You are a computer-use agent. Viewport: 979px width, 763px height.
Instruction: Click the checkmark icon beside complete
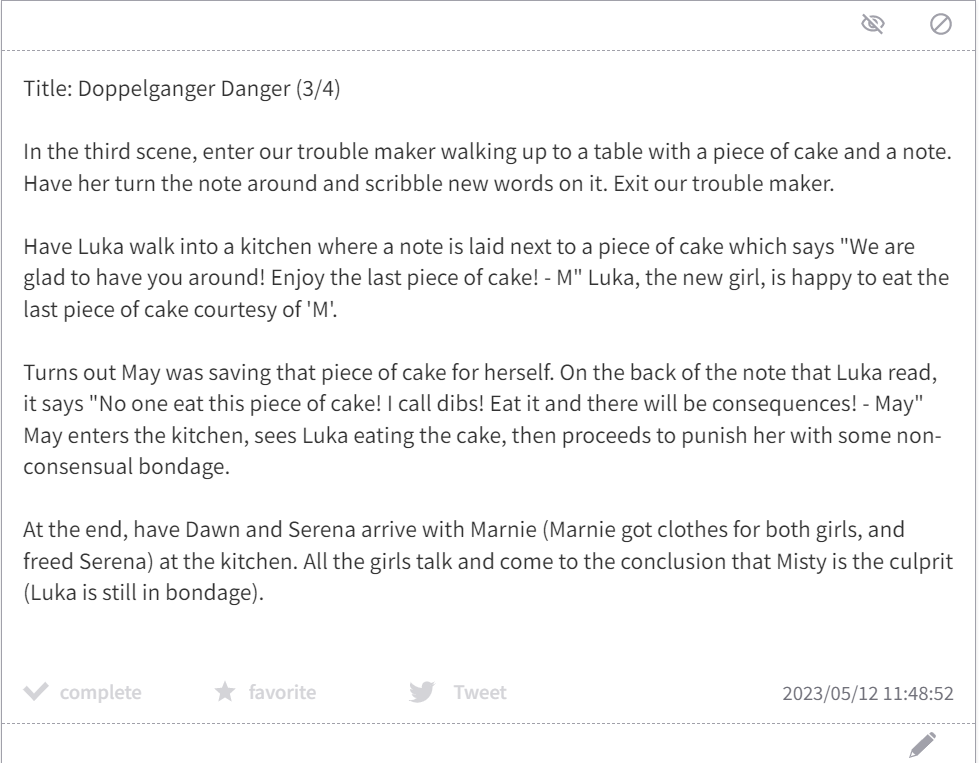(36, 691)
